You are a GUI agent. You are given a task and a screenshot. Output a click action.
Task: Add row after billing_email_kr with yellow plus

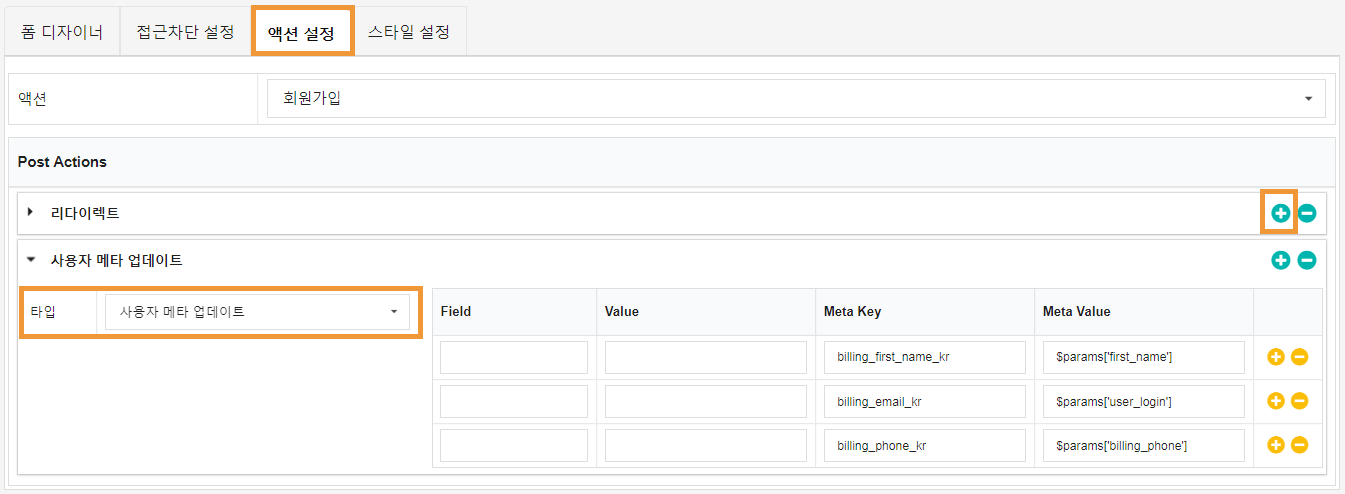point(1275,401)
